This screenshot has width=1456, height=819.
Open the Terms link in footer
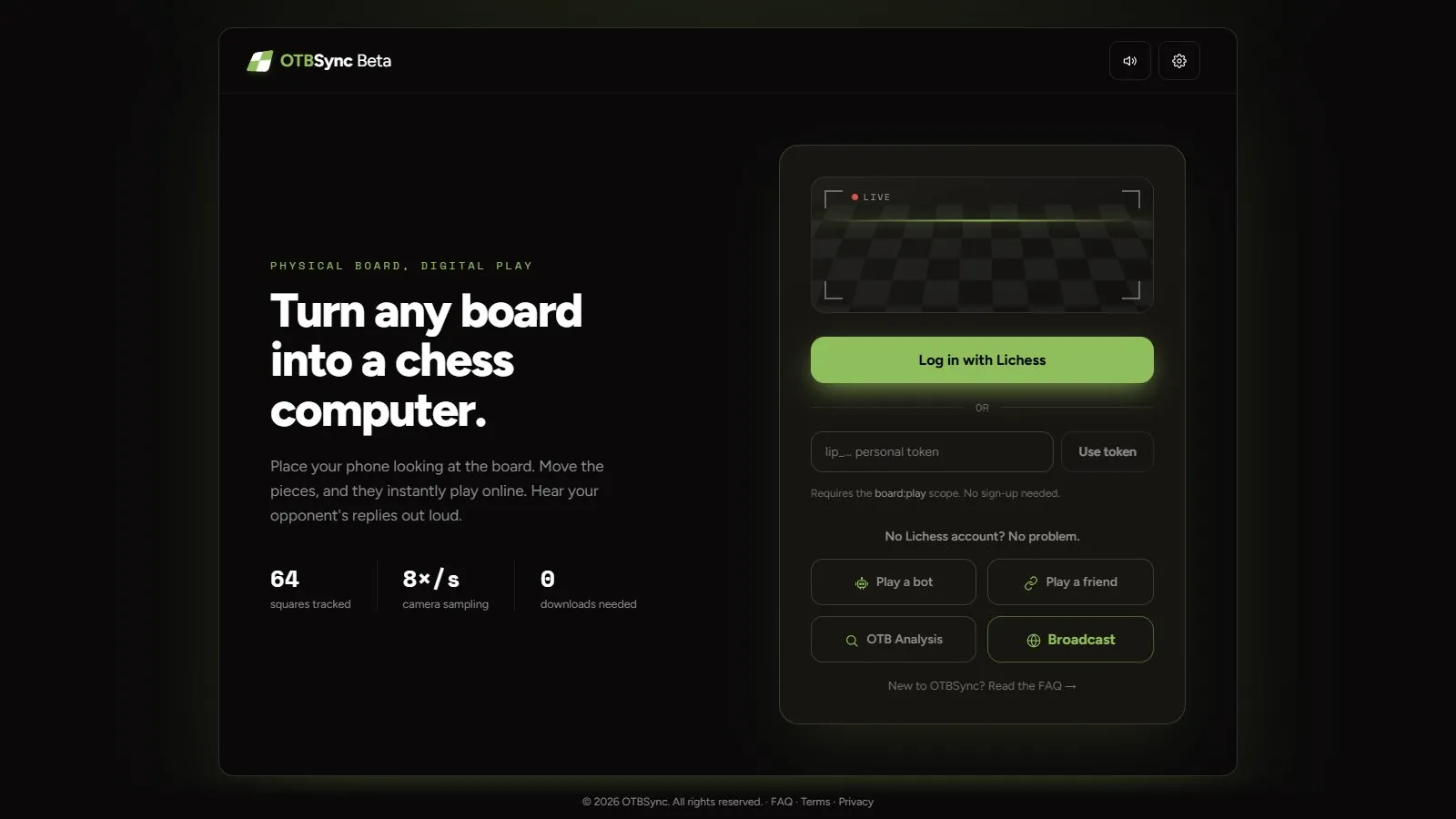[x=815, y=802]
